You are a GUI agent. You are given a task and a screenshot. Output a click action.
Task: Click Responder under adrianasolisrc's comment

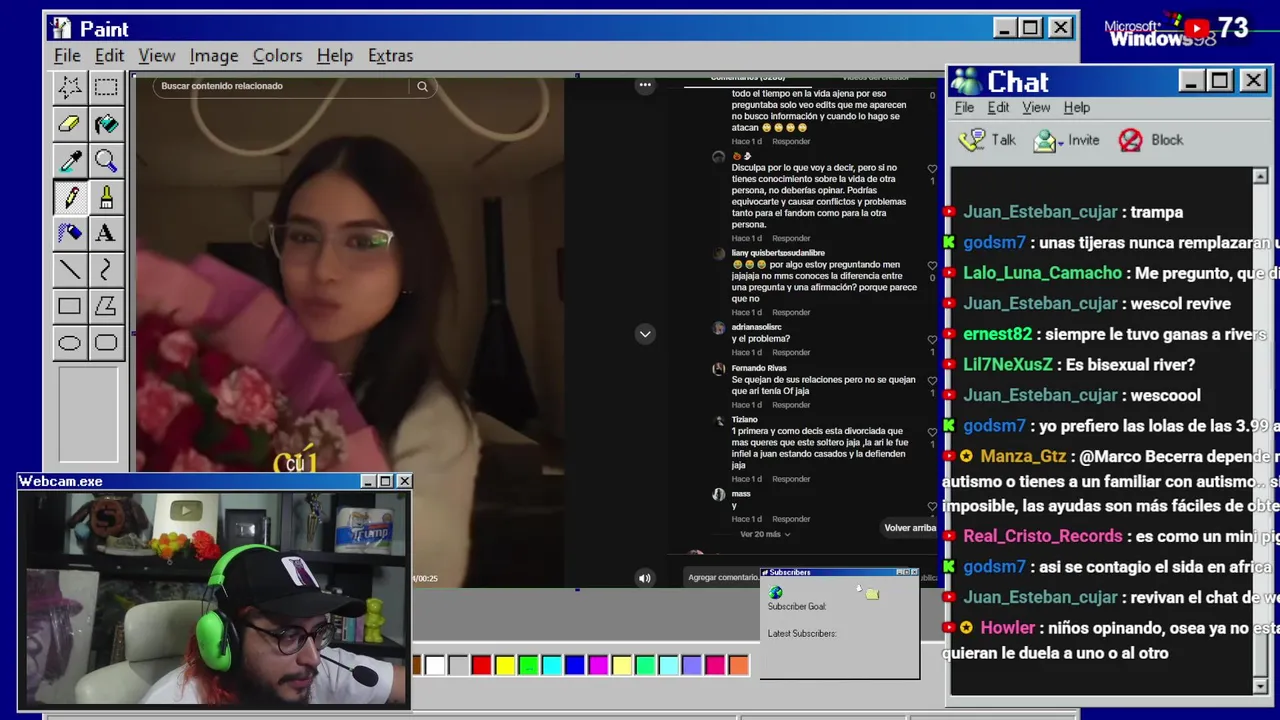coord(791,352)
